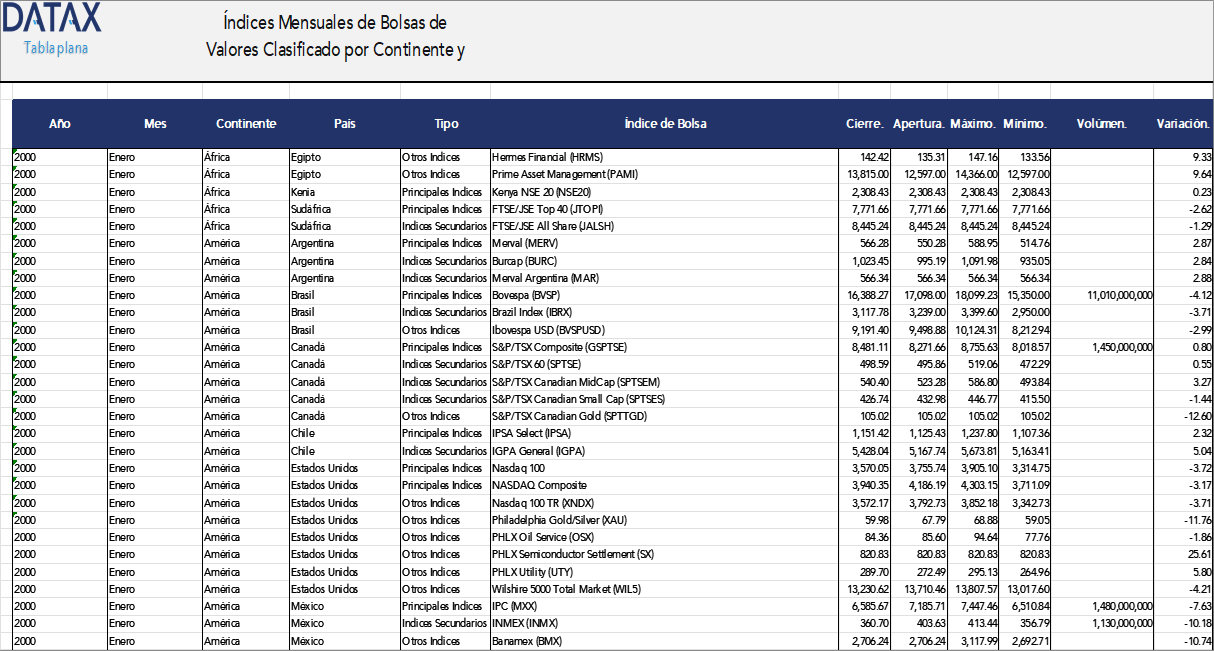Click the Cierre column header
The width and height of the screenshot is (1214, 651).
point(862,124)
